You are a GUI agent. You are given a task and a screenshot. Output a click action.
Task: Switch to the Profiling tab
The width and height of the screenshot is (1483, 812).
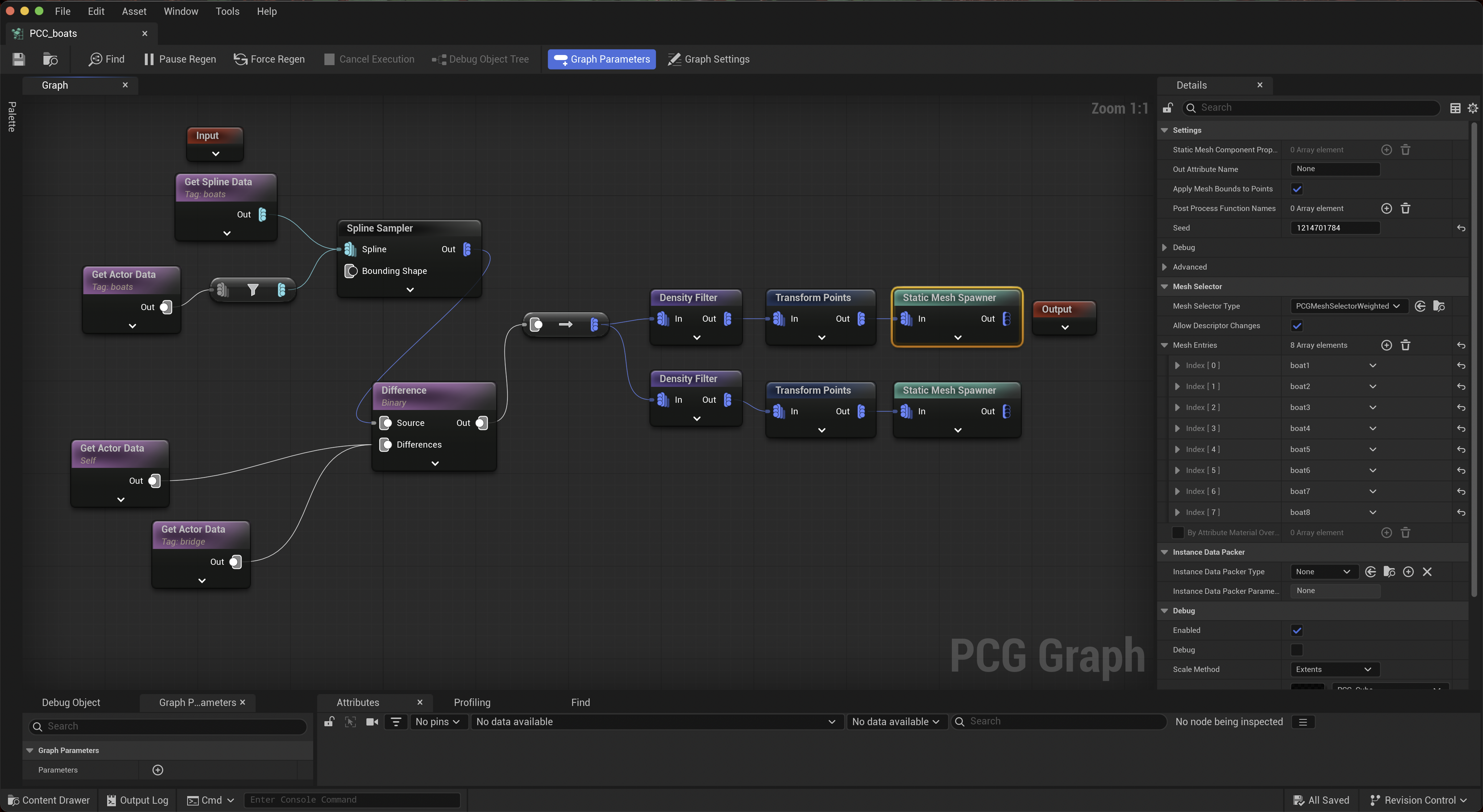click(x=471, y=702)
